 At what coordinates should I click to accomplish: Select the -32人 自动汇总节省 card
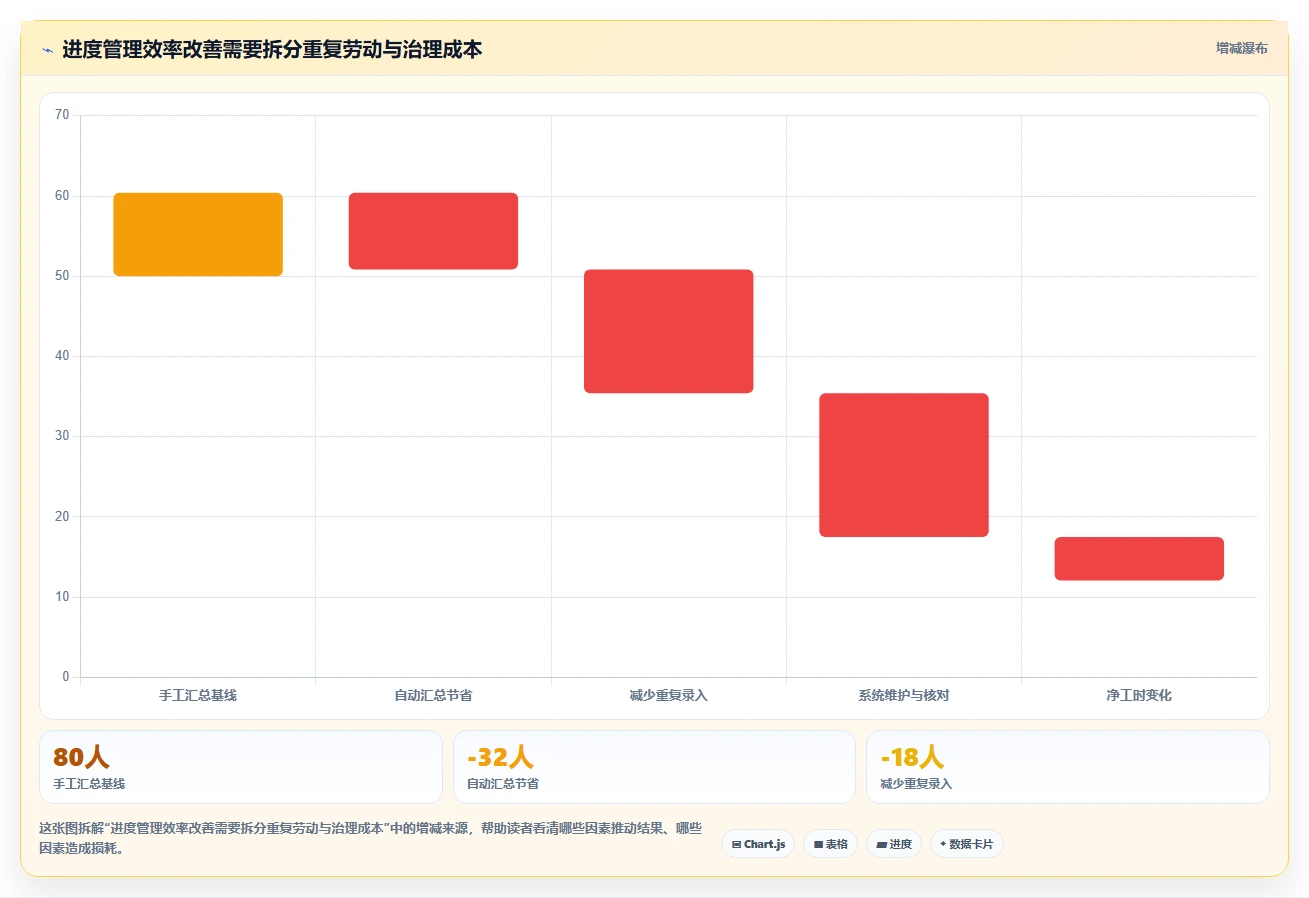(x=654, y=767)
